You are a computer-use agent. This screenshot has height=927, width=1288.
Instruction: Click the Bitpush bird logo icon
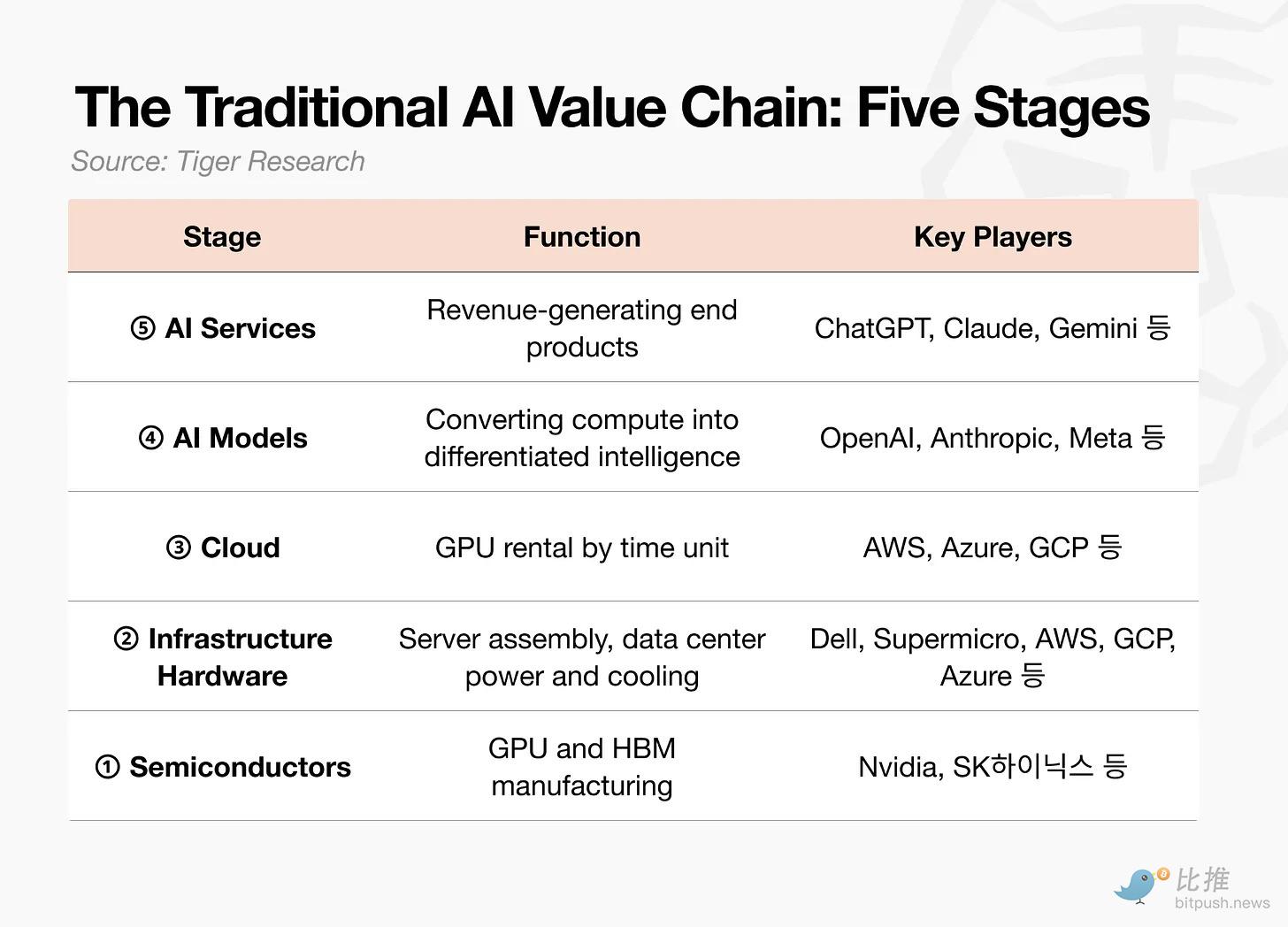pos(1141,885)
